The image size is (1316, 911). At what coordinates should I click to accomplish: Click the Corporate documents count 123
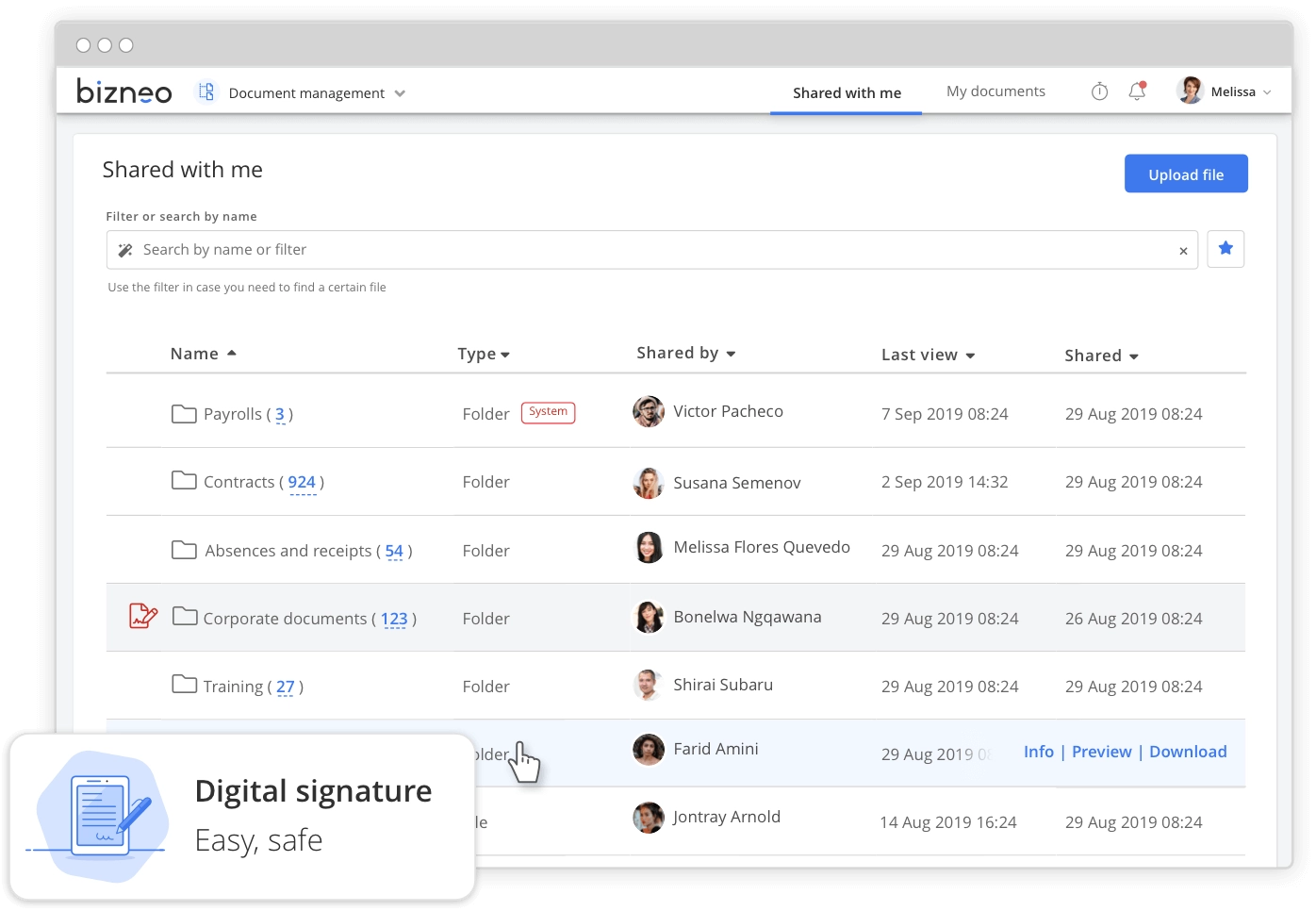[x=394, y=620]
